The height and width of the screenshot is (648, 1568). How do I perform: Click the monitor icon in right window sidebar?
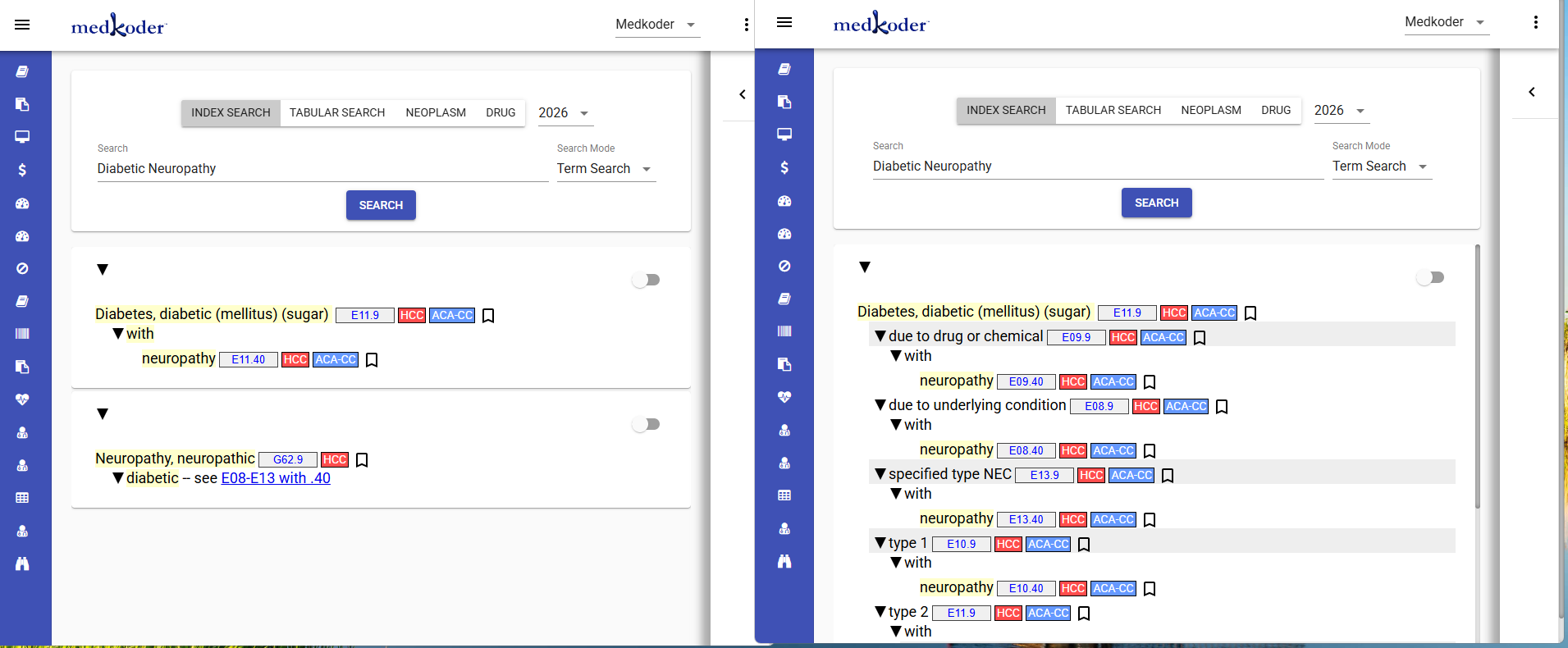784,135
